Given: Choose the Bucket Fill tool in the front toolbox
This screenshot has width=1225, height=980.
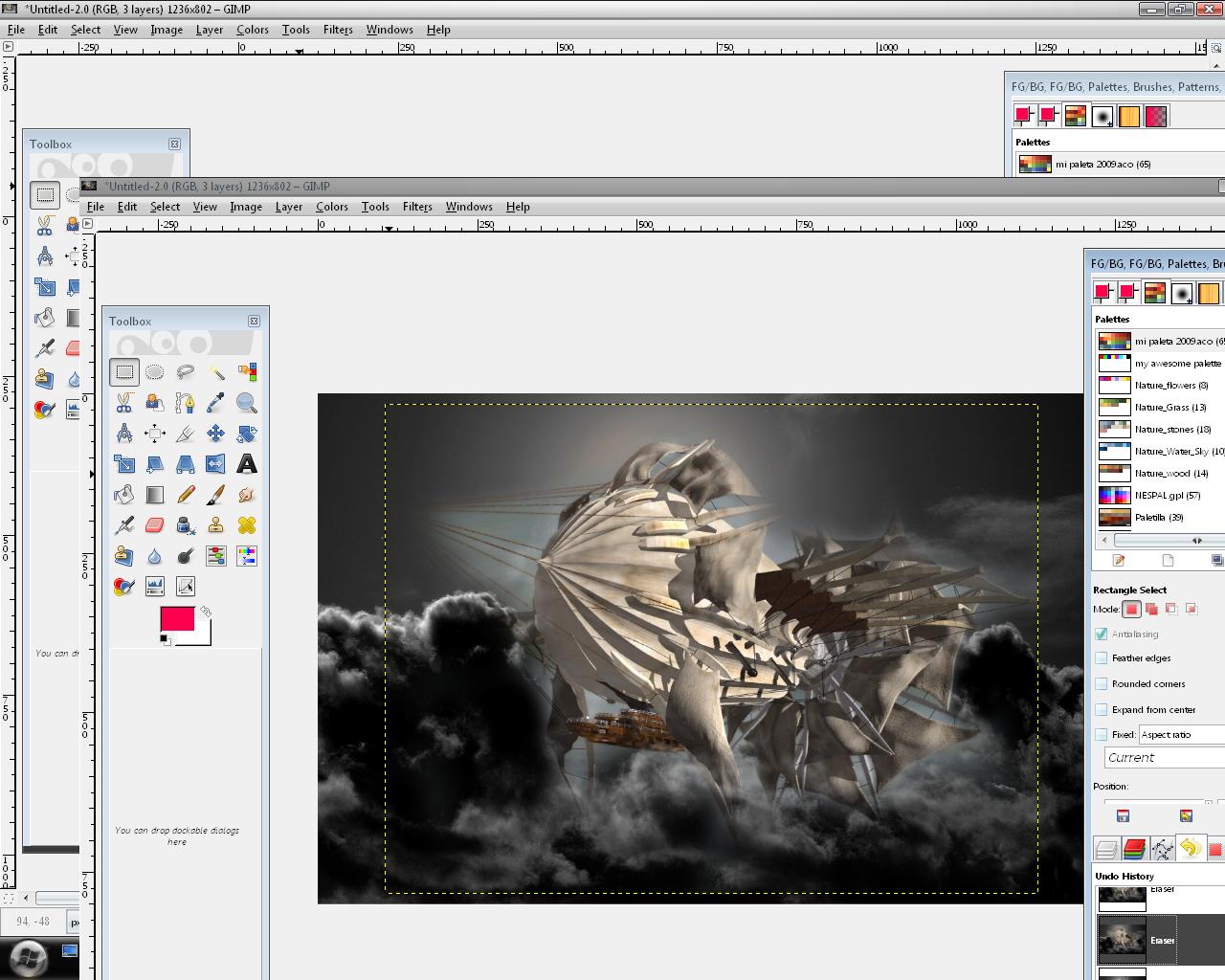Looking at the screenshot, I should tap(123, 495).
